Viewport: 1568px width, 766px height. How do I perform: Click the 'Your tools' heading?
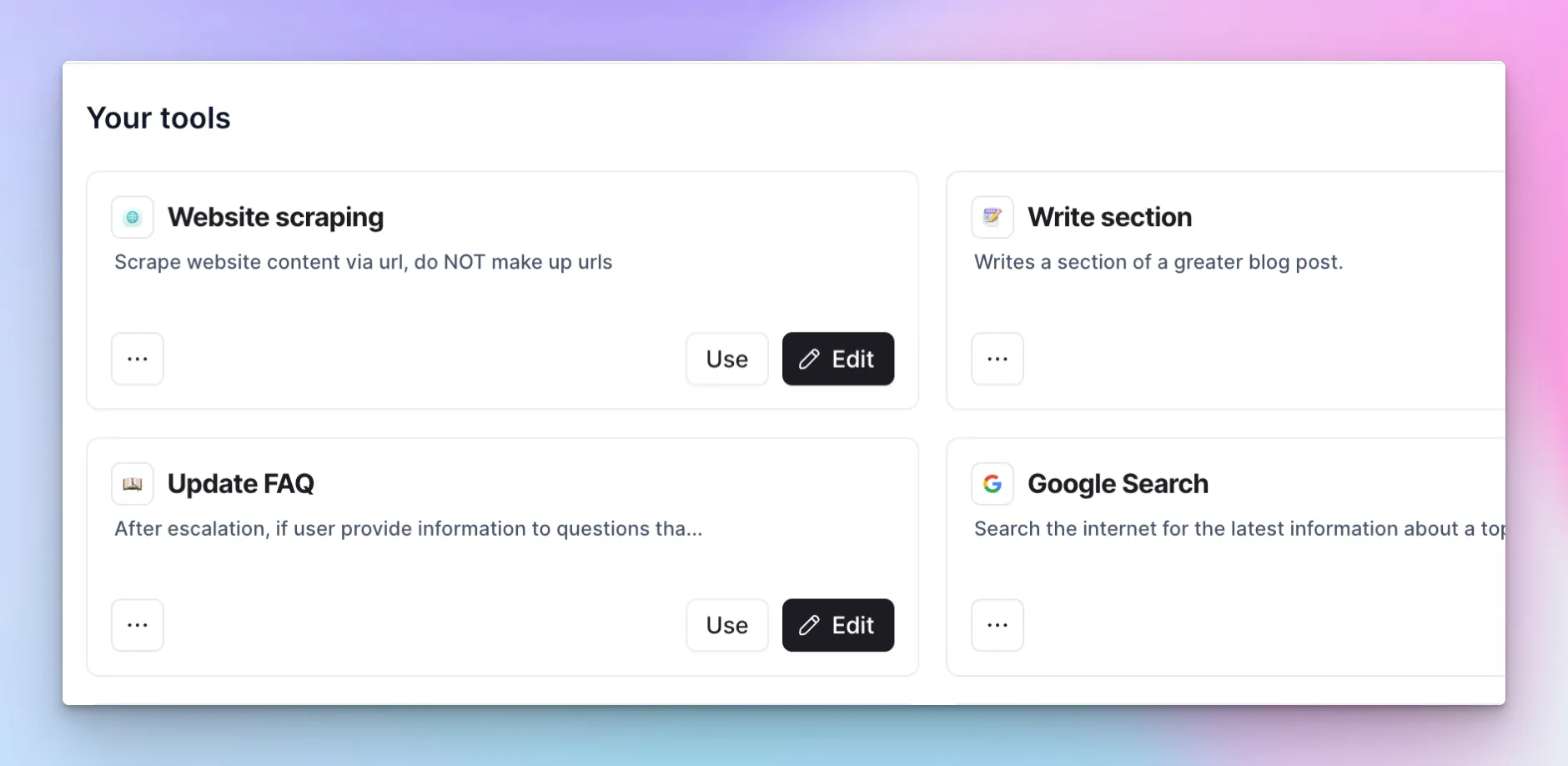158,118
